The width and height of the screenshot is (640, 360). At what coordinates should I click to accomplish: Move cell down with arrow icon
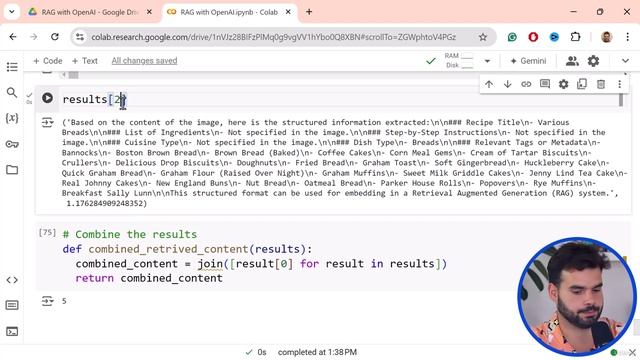pos(507,84)
